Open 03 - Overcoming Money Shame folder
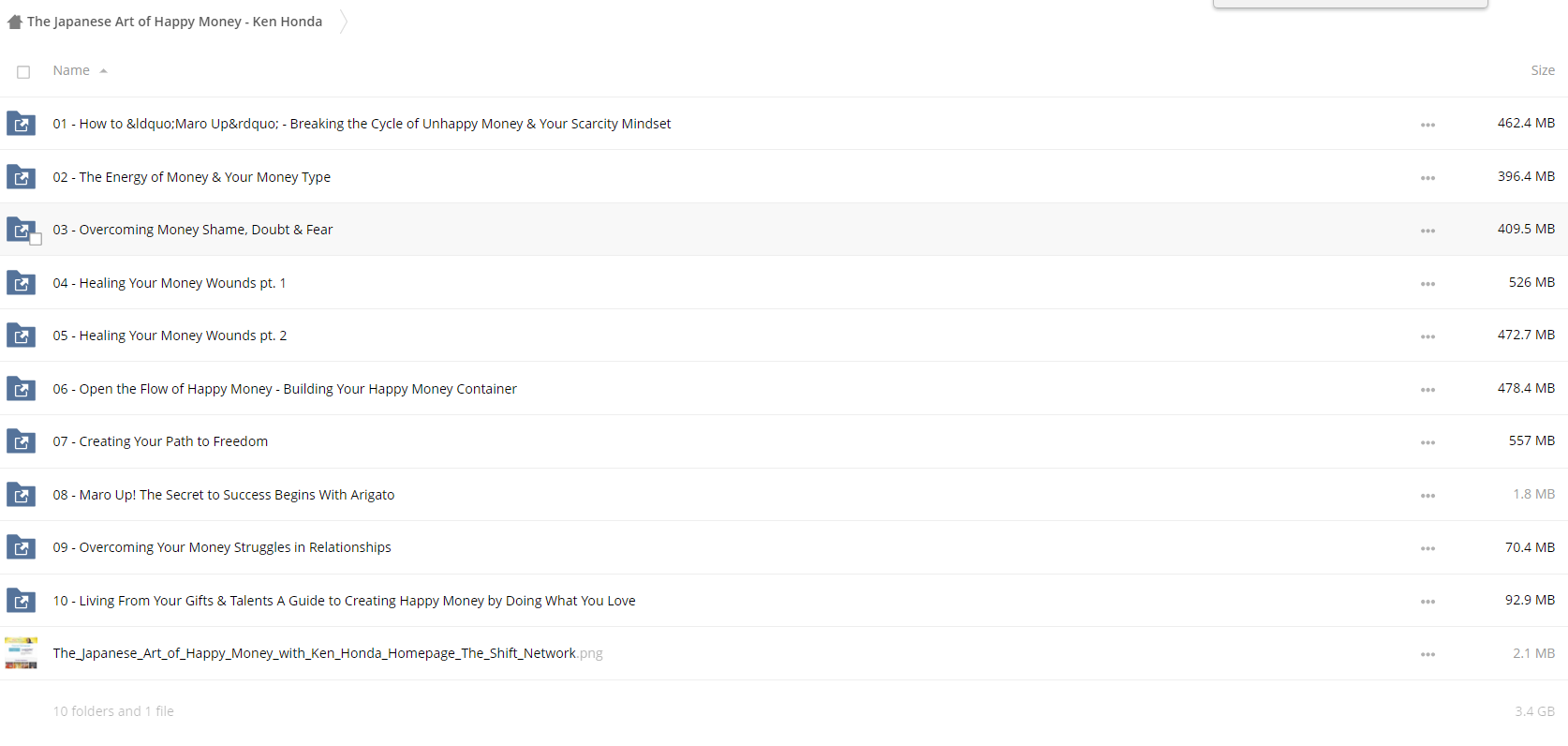 [193, 230]
